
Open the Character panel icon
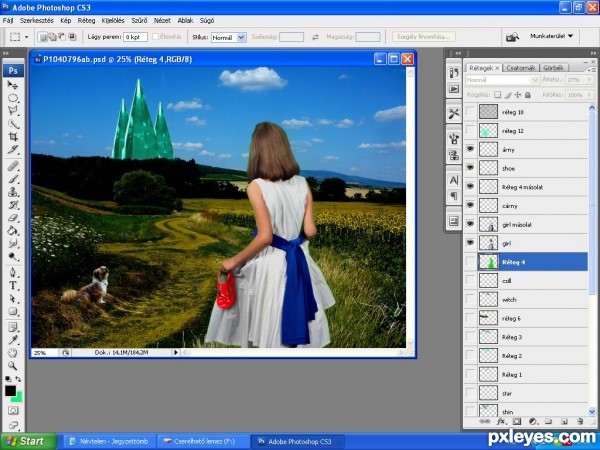pos(454,180)
